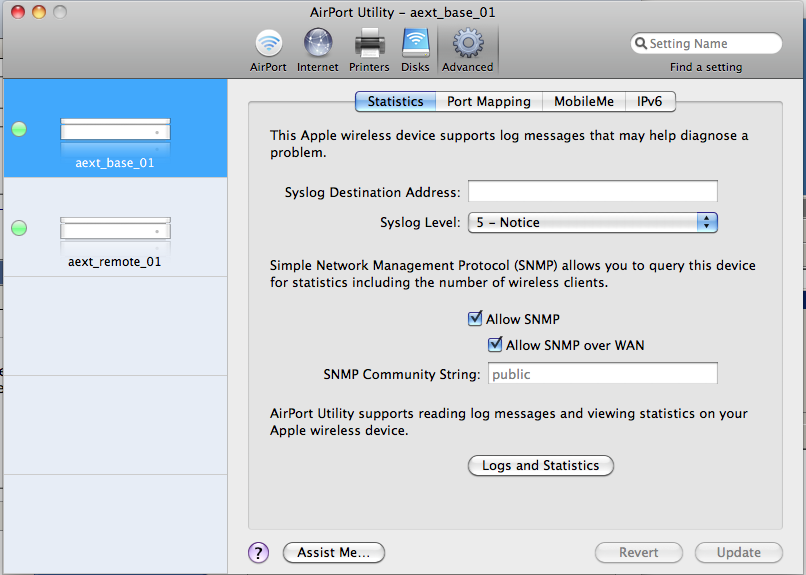The image size is (806, 575).
Task: Click the Syslog Destination Address field
Action: 593,191
